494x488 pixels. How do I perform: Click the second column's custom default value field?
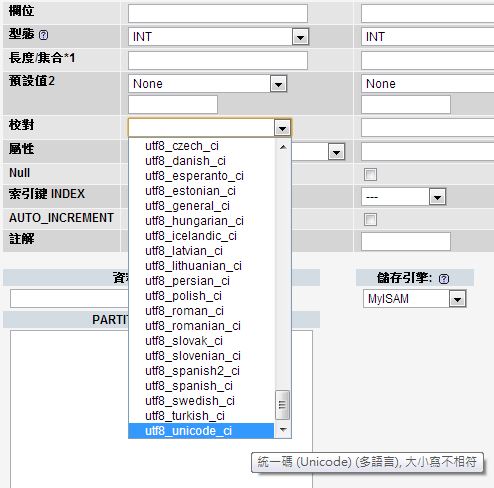click(x=406, y=104)
